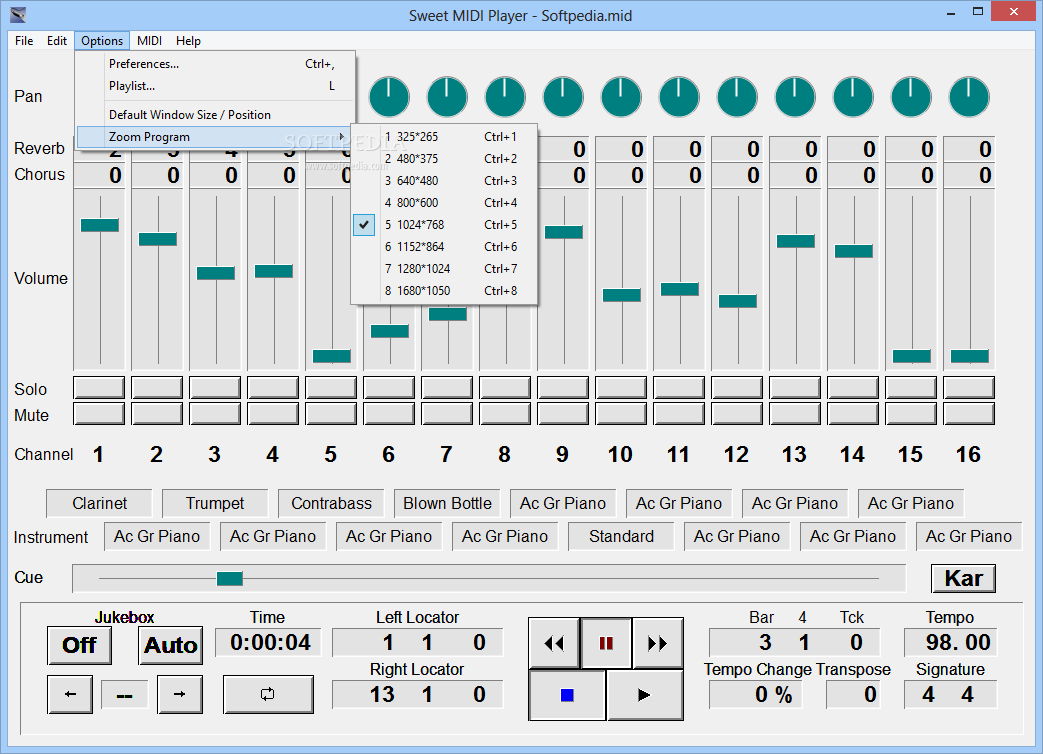Viewport: 1043px width, 754px height.
Task: Click the channel 9 pan knob
Action: pos(563,96)
